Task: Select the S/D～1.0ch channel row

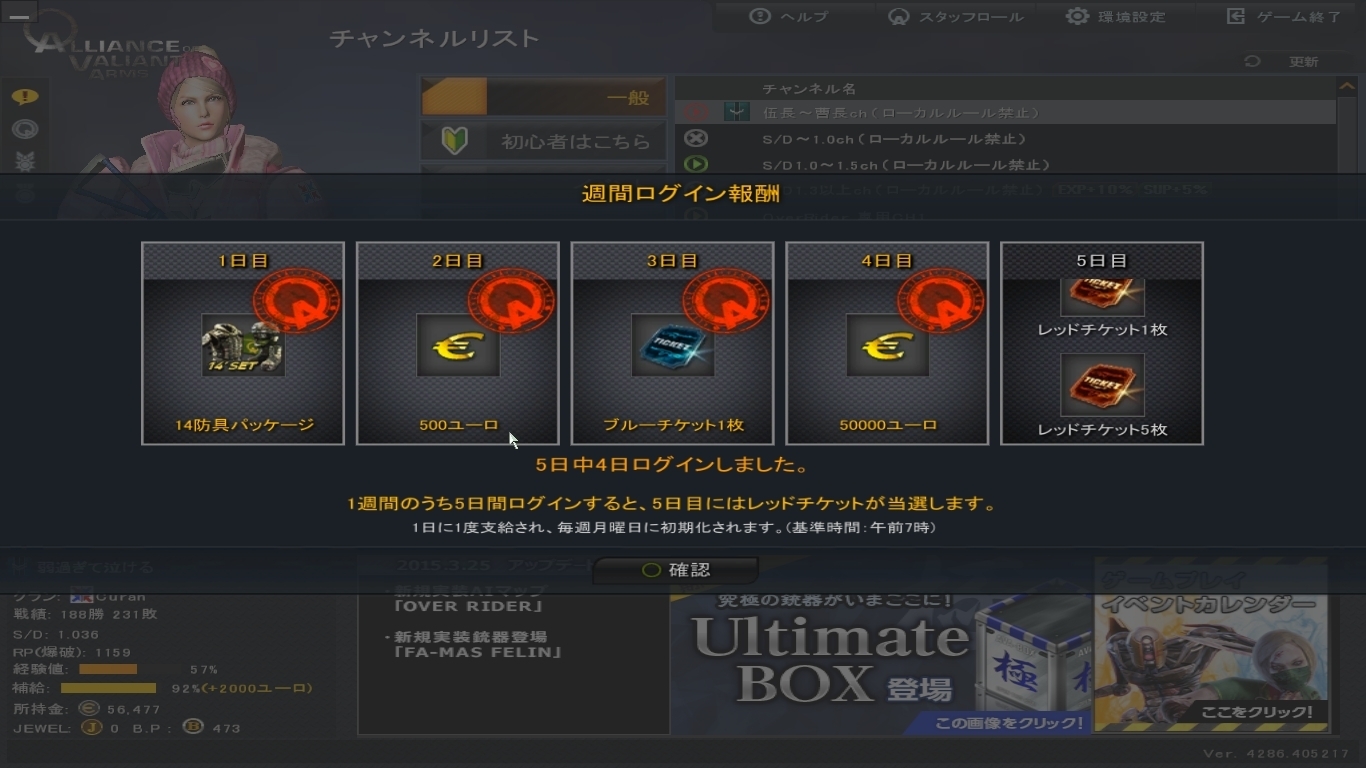Action: point(1005,139)
